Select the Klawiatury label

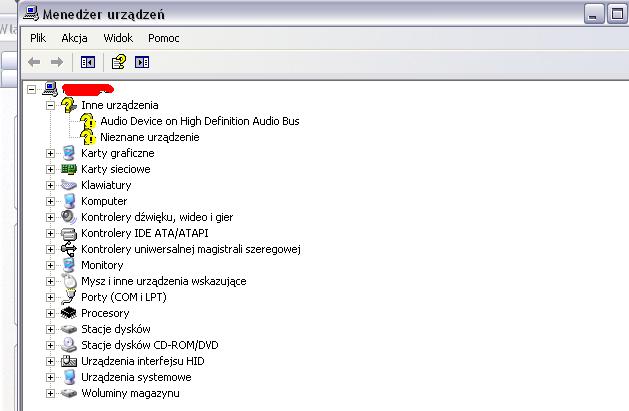tap(106, 185)
